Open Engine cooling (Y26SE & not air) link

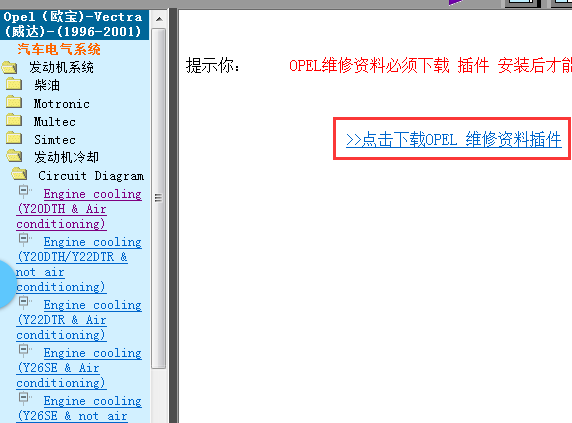[x=79, y=408]
